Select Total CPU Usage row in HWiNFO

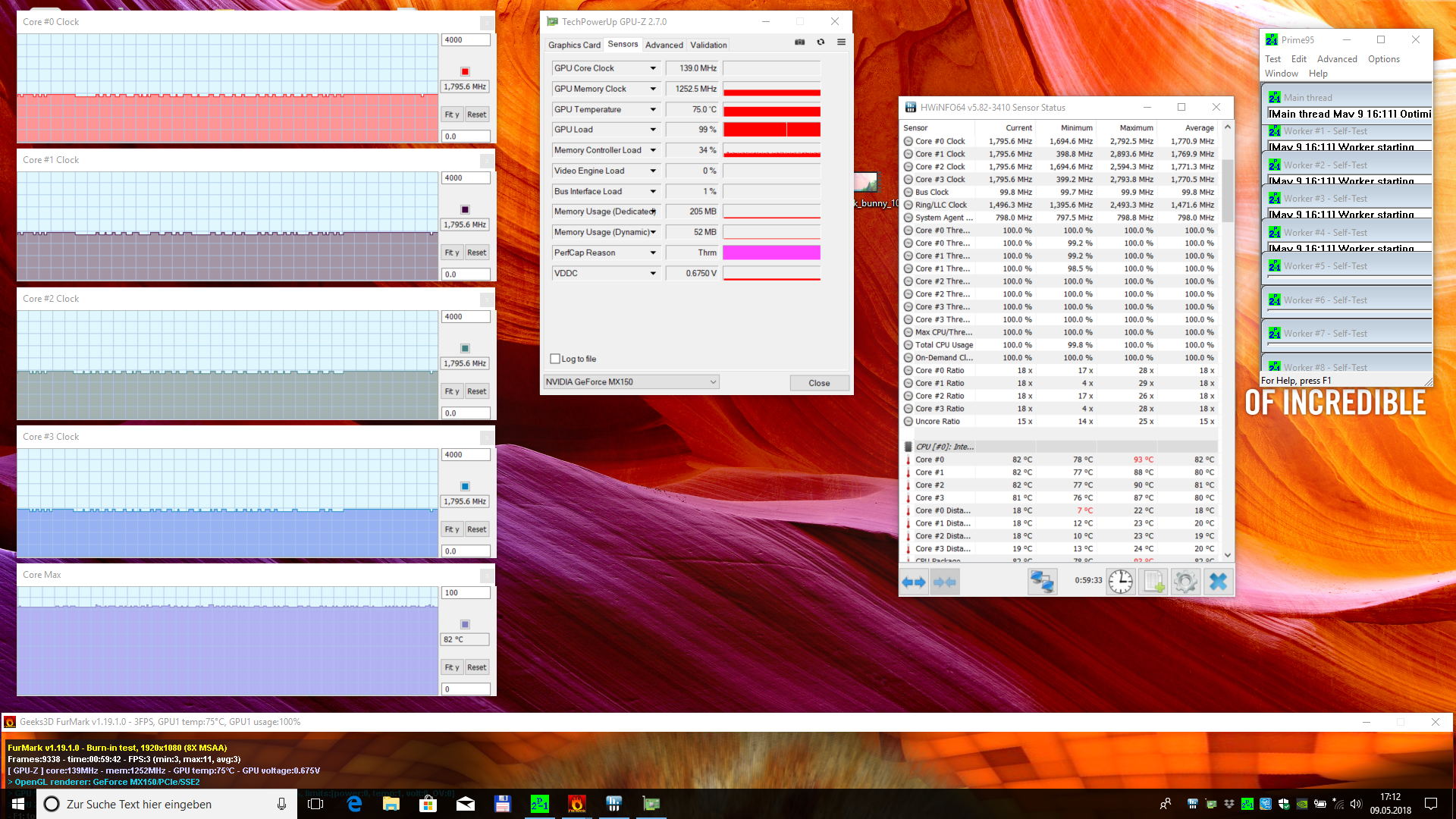(1060, 345)
